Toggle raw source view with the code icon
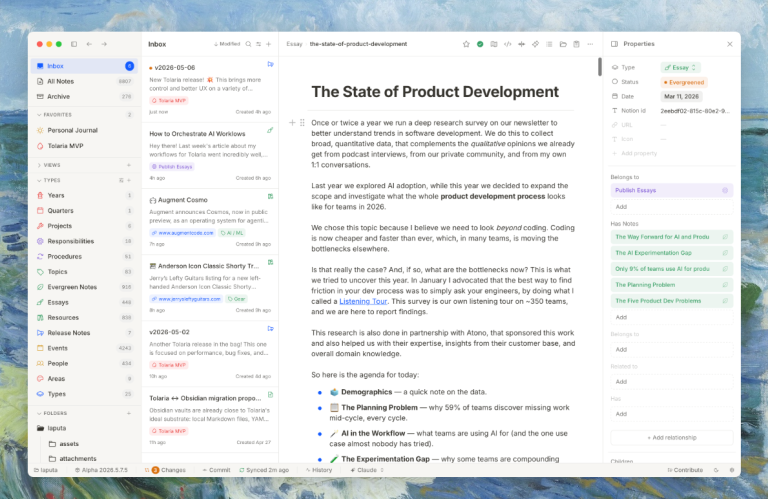Image resolution: width=768 pixels, height=499 pixels. (507, 44)
